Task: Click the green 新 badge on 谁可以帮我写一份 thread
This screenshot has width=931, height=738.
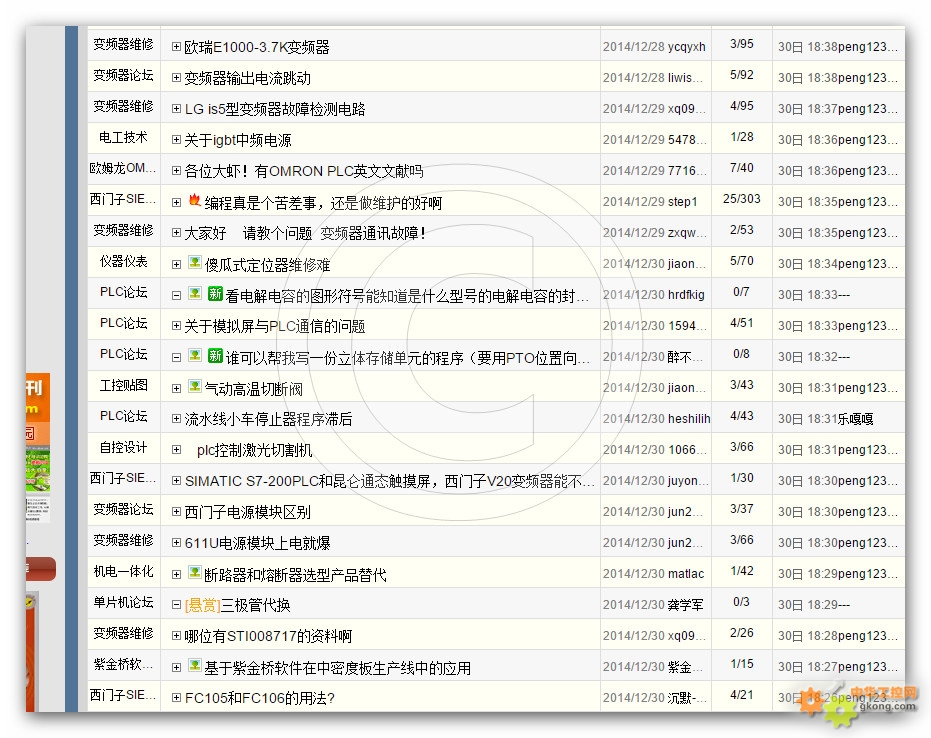Action: click(x=215, y=356)
